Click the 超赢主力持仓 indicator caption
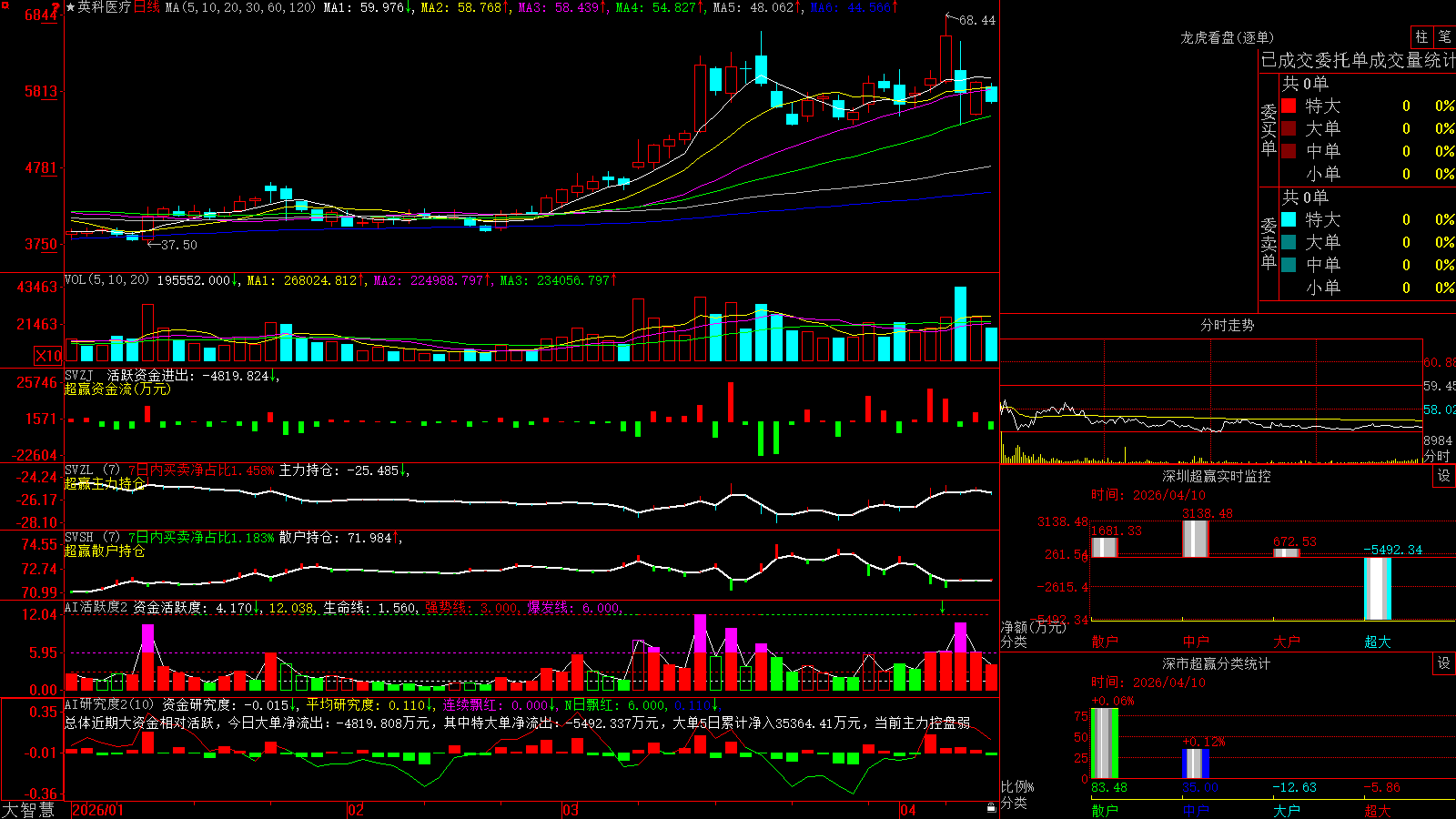Viewport: 1456px width, 819px height. [x=105, y=483]
